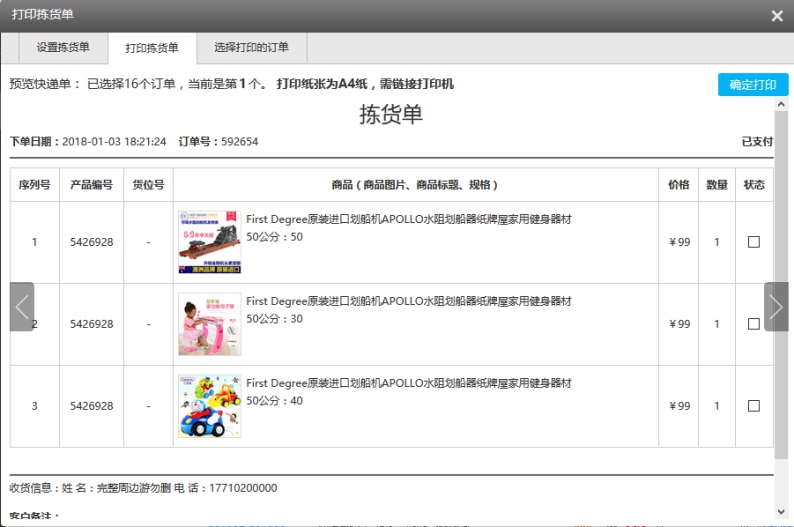Open rowing machine product image in row 1
The height and width of the screenshot is (527, 794).
(x=209, y=242)
